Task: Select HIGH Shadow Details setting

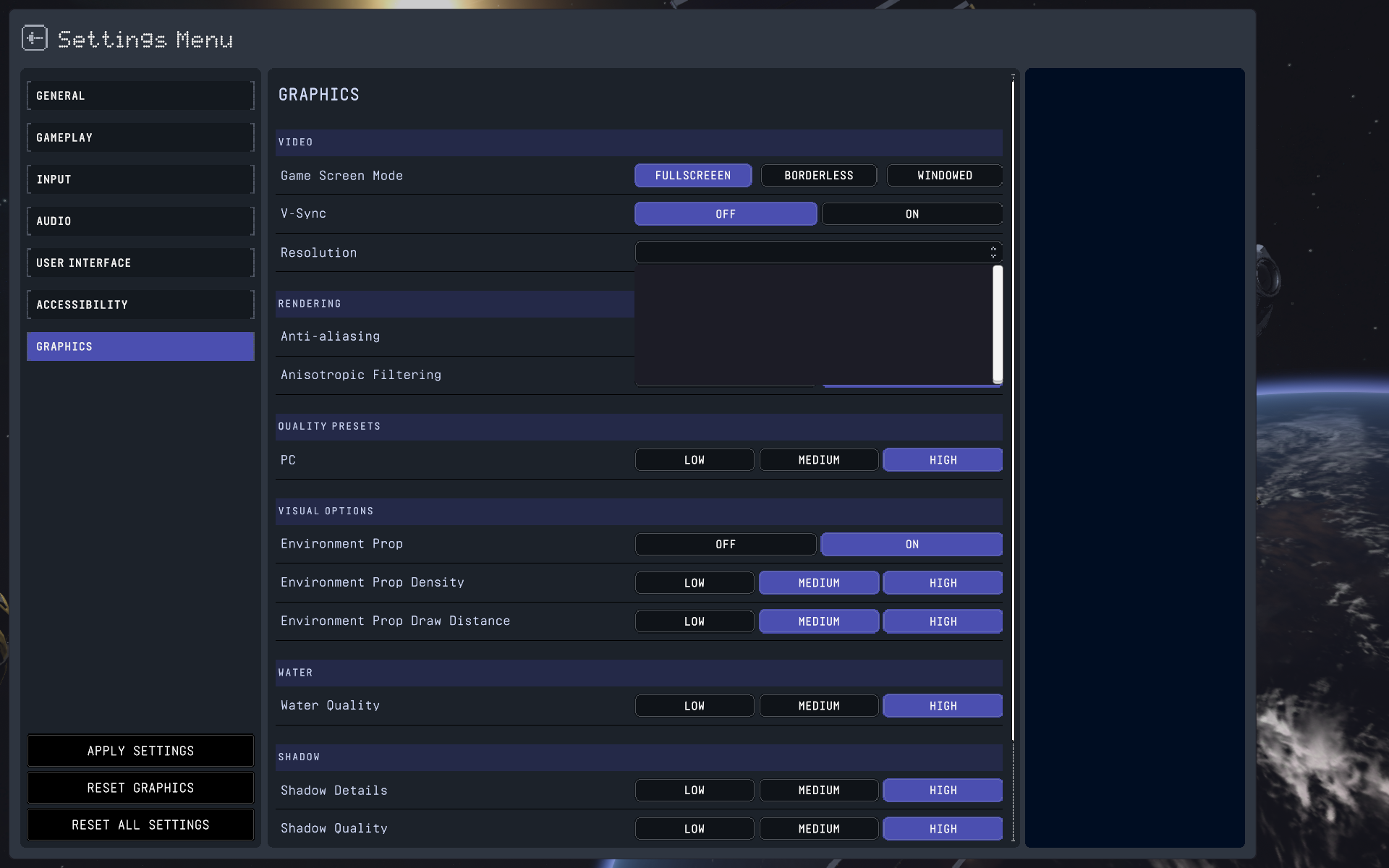Action: coord(943,790)
